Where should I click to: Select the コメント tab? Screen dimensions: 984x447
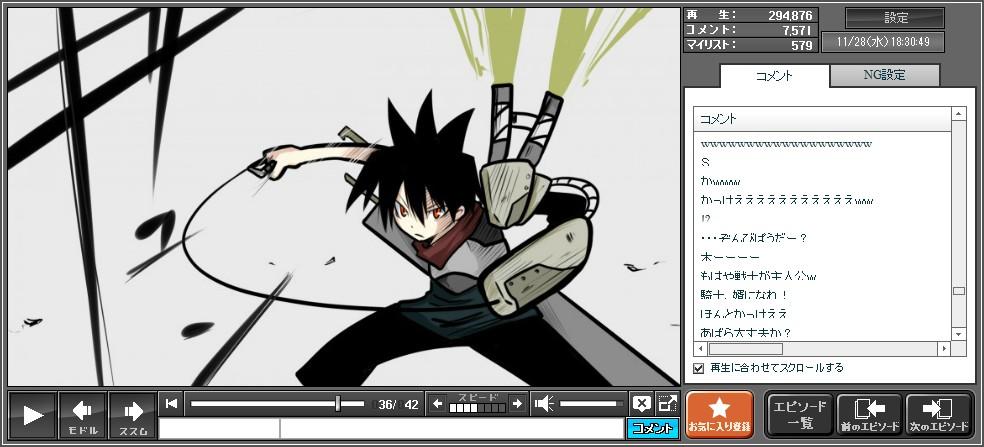[774, 76]
